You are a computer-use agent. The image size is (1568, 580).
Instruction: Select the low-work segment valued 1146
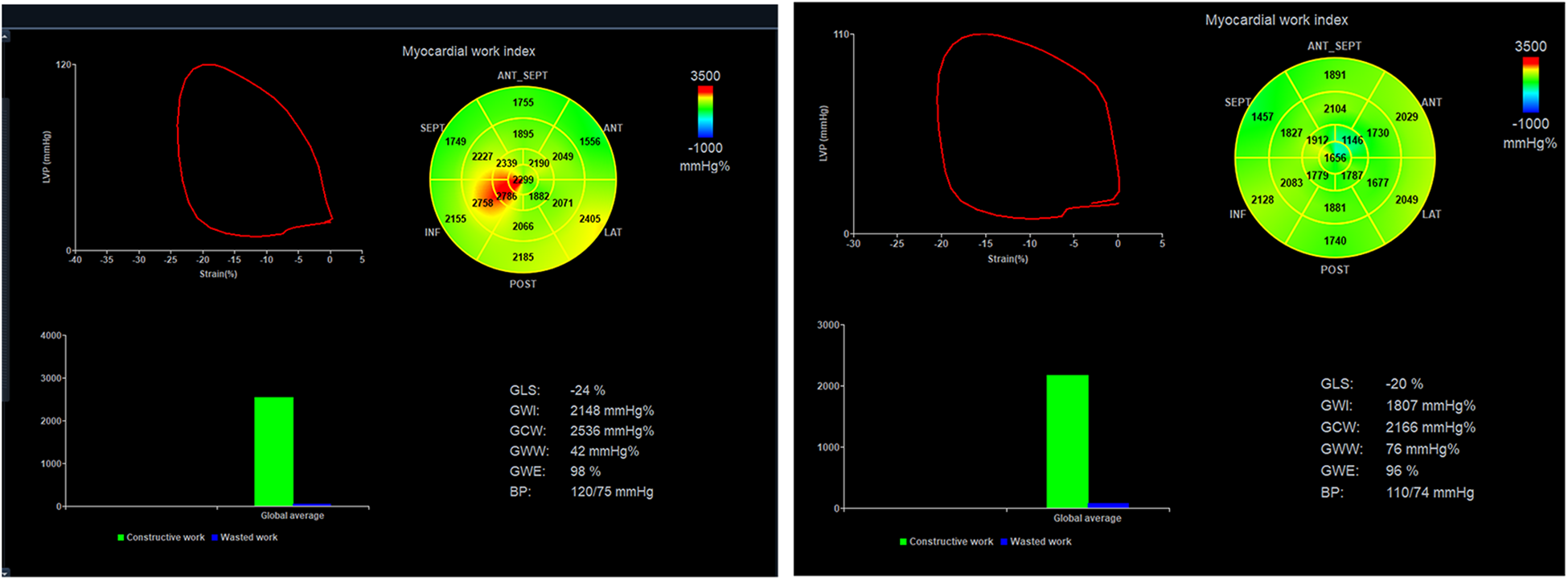[1353, 140]
